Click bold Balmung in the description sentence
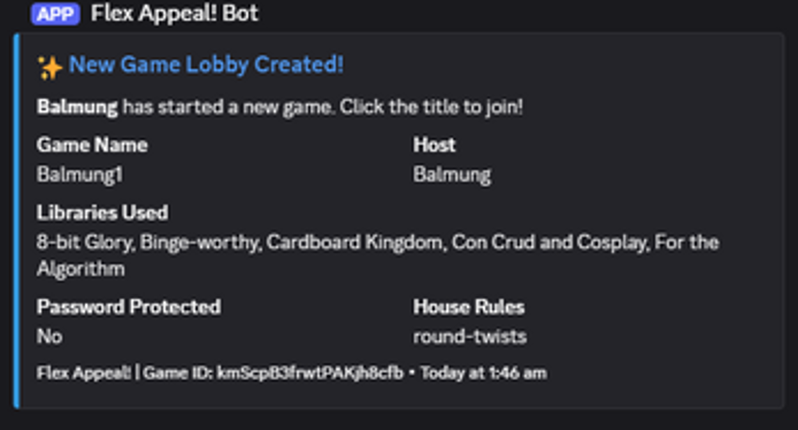798x430 pixels. point(77,106)
